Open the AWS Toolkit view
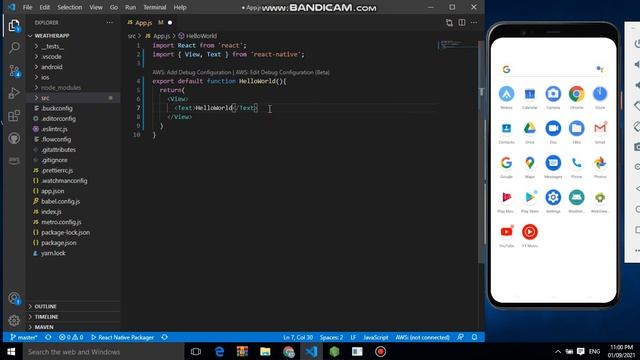640x360 pixels. point(14,161)
